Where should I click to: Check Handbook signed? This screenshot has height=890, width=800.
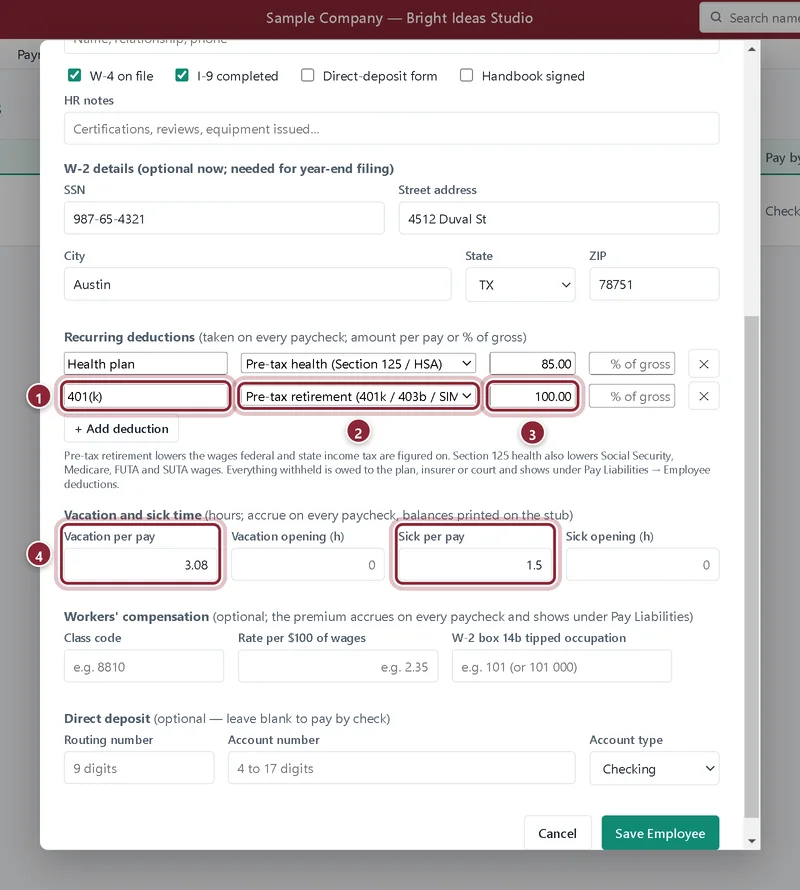click(466, 75)
